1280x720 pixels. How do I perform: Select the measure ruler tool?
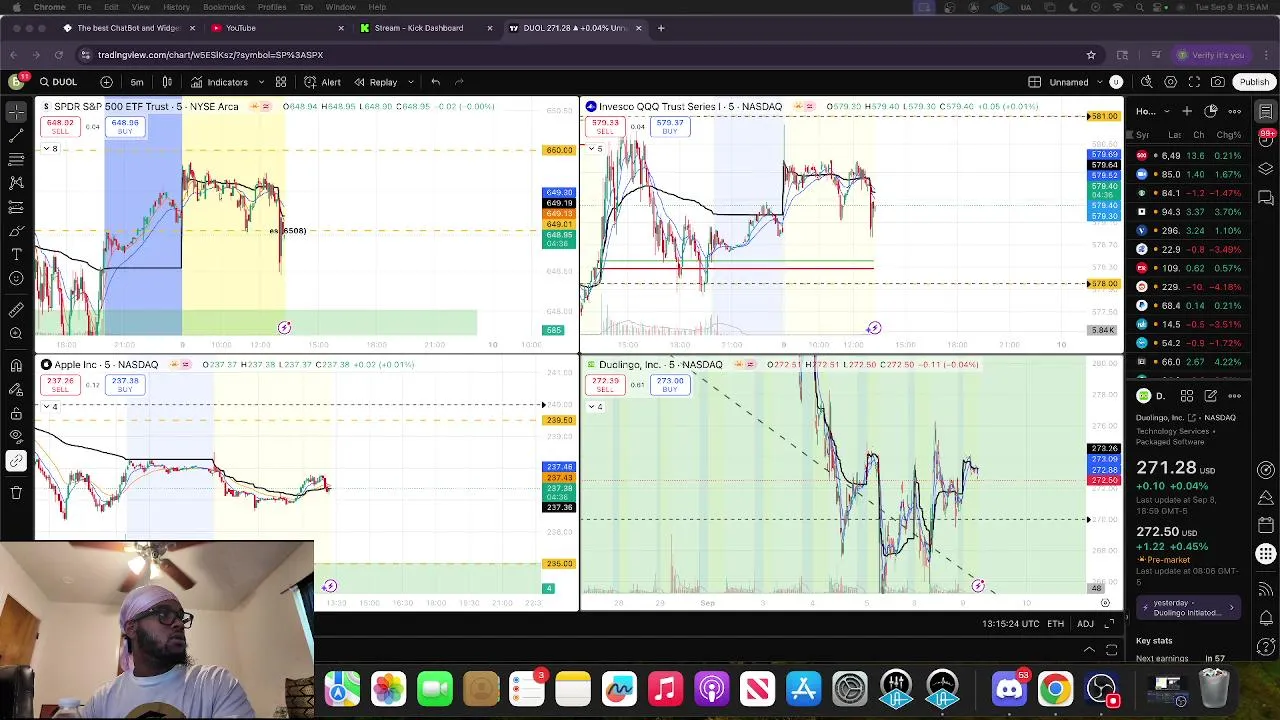click(16, 309)
